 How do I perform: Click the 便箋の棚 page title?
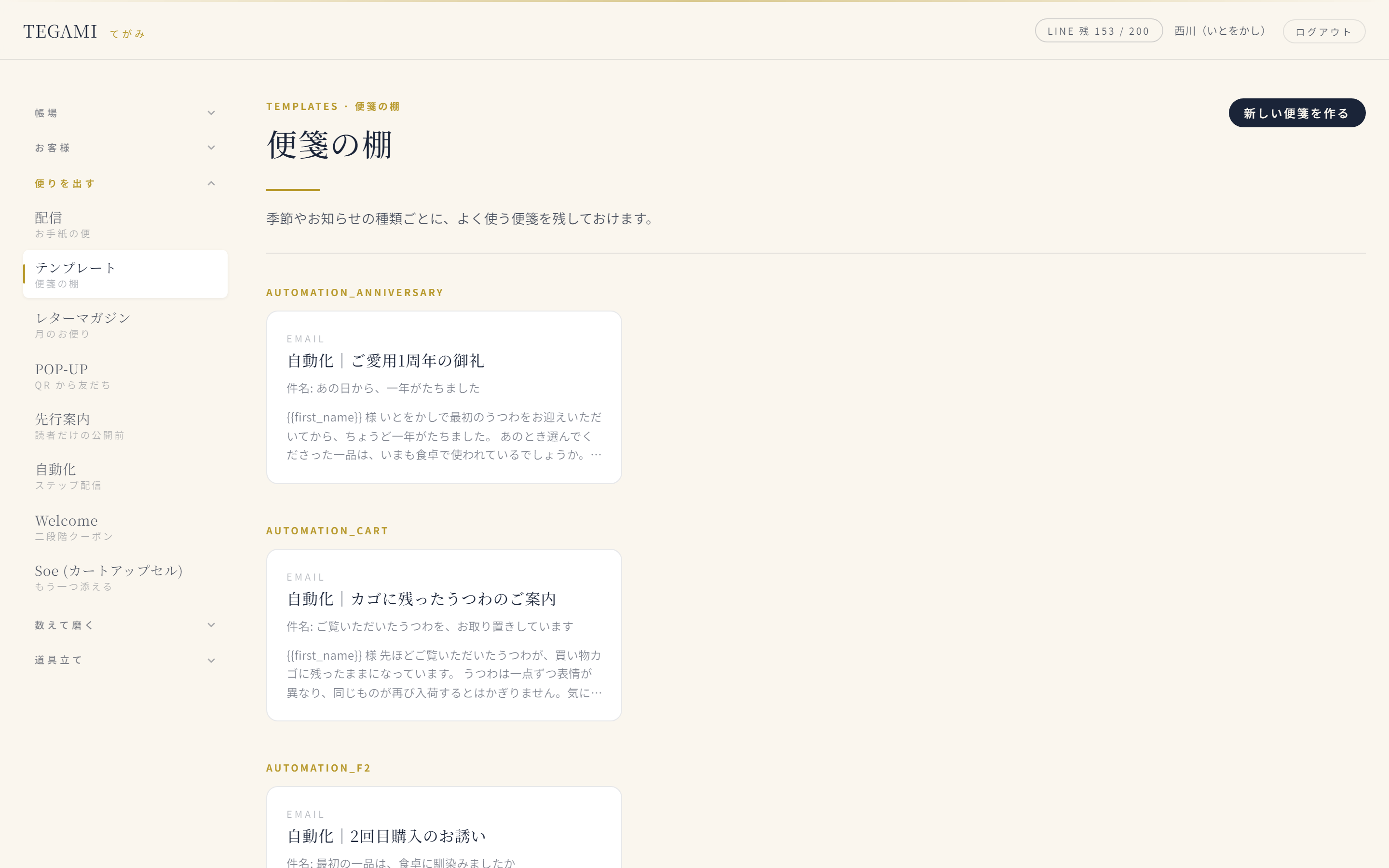[329, 144]
